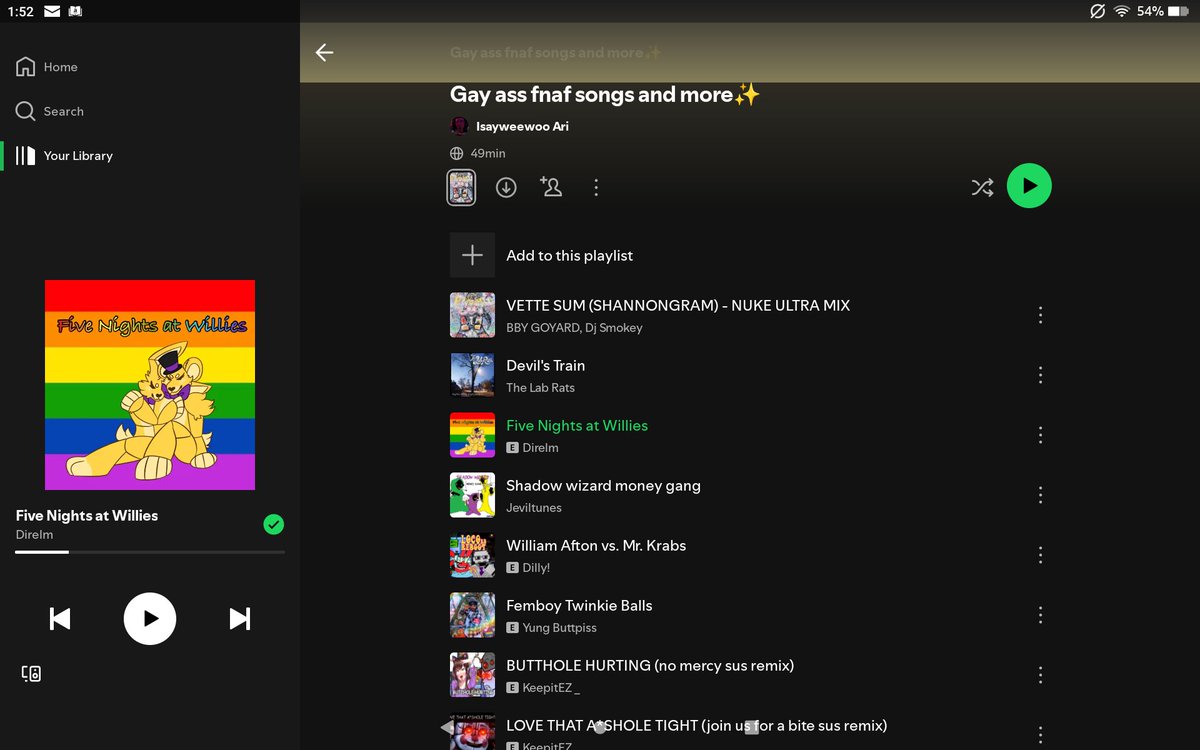Open now playing rainbow album cover
This screenshot has height=750, width=1200.
coord(150,385)
